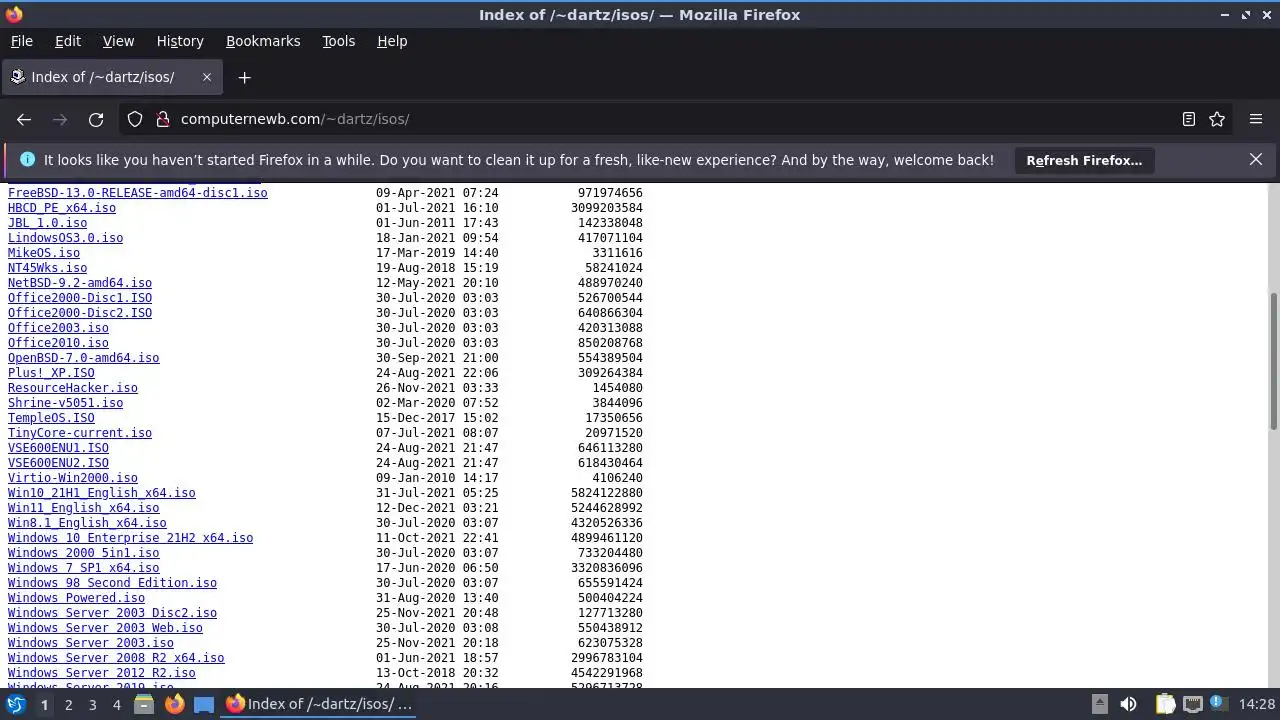Open the Bookmarks menu
1280x720 pixels.
tap(263, 41)
